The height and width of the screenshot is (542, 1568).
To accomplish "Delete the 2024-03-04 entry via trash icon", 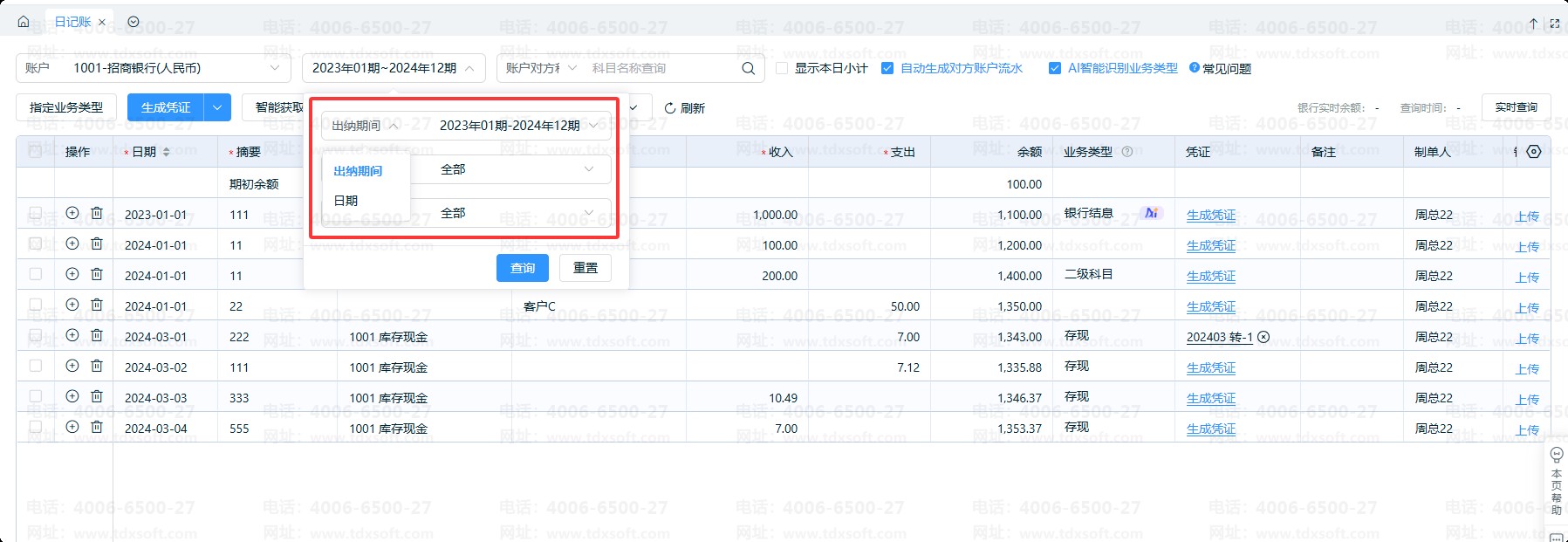I will [97, 427].
